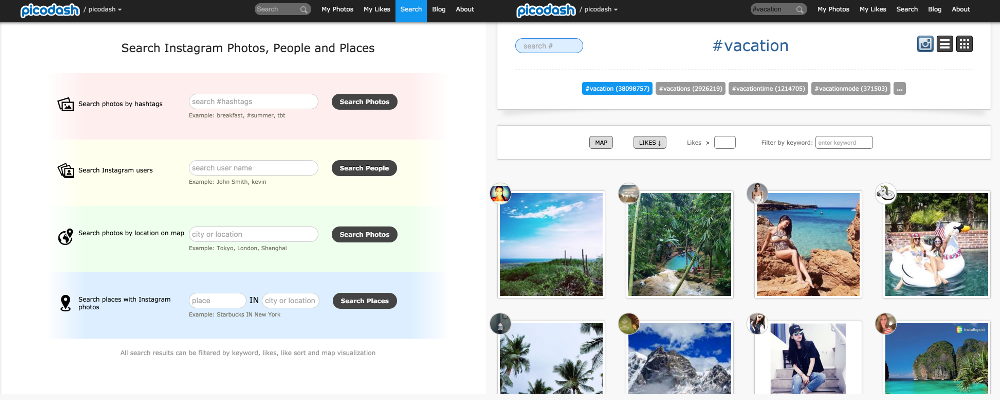Click the 'search user name' input field
The image size is (1000, 400).
coord(253,168)
